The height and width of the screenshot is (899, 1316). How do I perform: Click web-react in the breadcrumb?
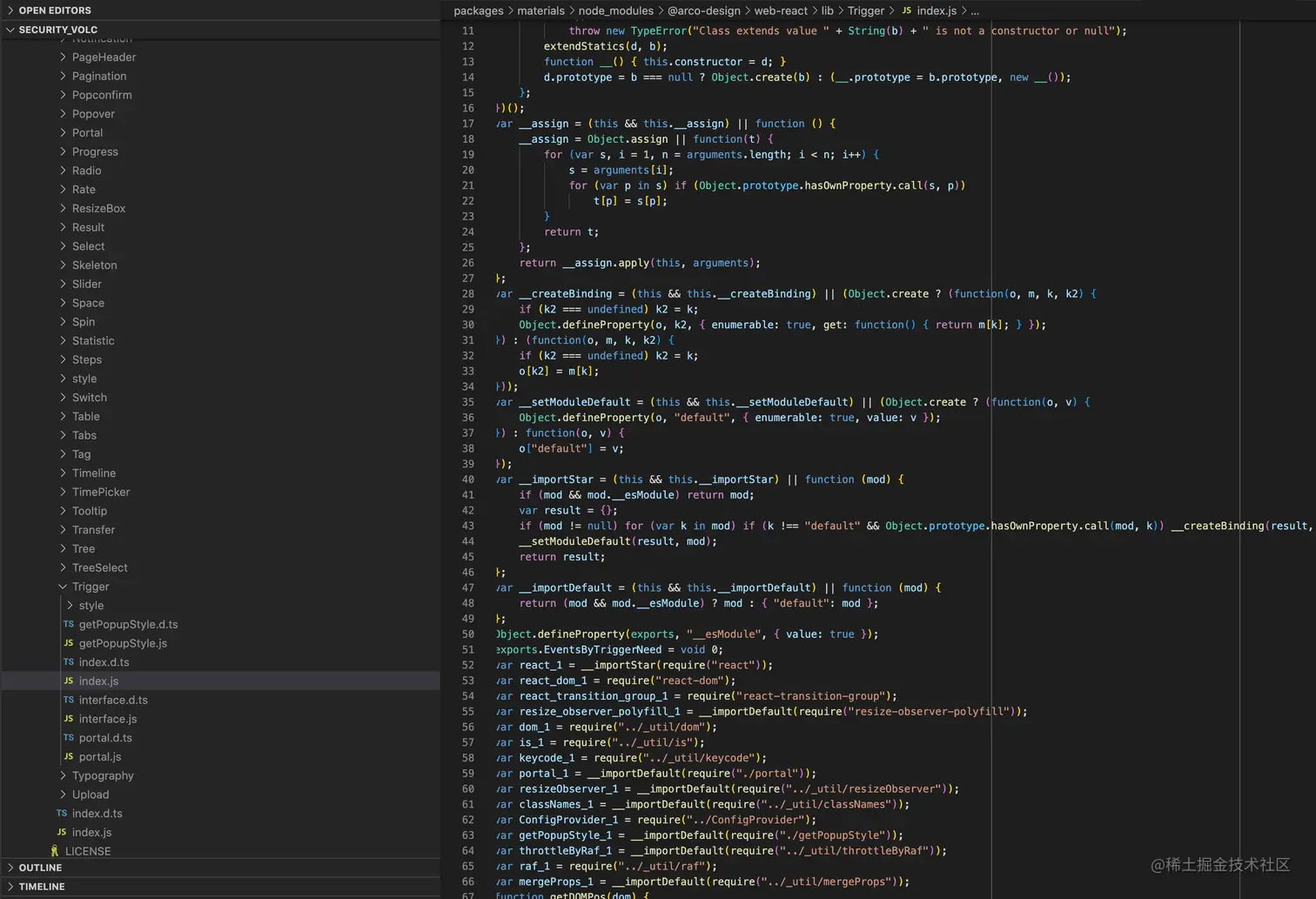(781, 10)
